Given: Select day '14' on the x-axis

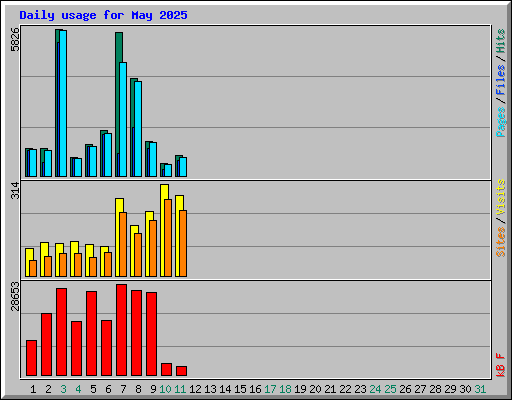Looking at the screenshot, I should 225,389.
